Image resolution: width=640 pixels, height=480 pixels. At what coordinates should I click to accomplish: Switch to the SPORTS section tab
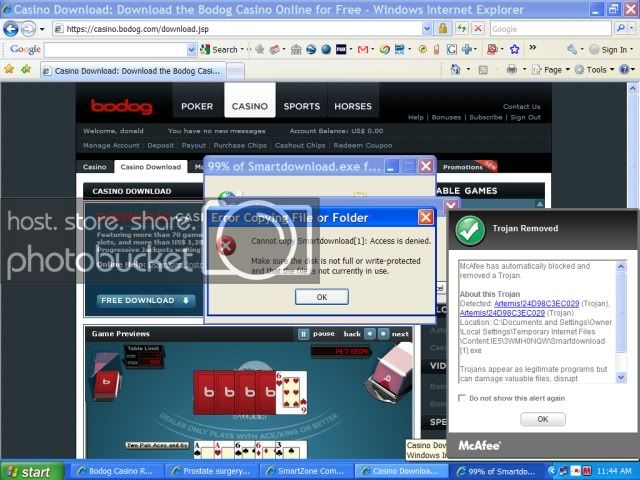[302, 106]
